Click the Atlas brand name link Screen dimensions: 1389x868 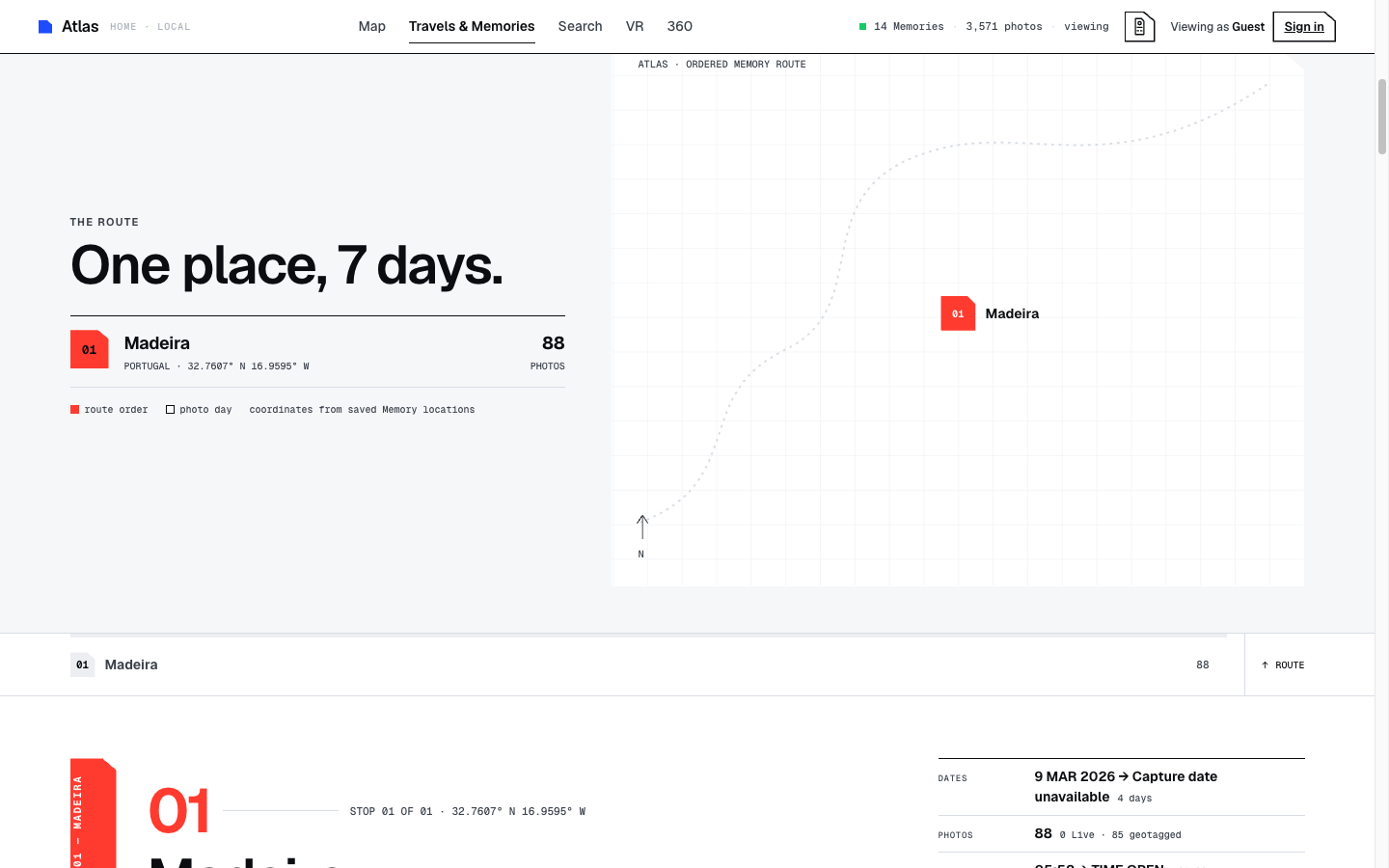(80, 27)
